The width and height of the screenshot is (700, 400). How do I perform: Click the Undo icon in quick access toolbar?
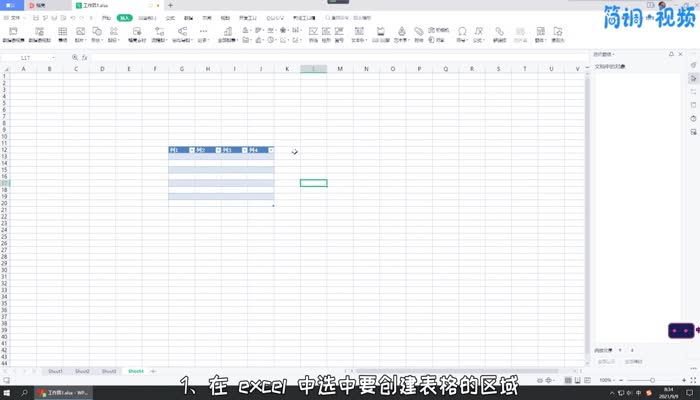click(74, 18)
